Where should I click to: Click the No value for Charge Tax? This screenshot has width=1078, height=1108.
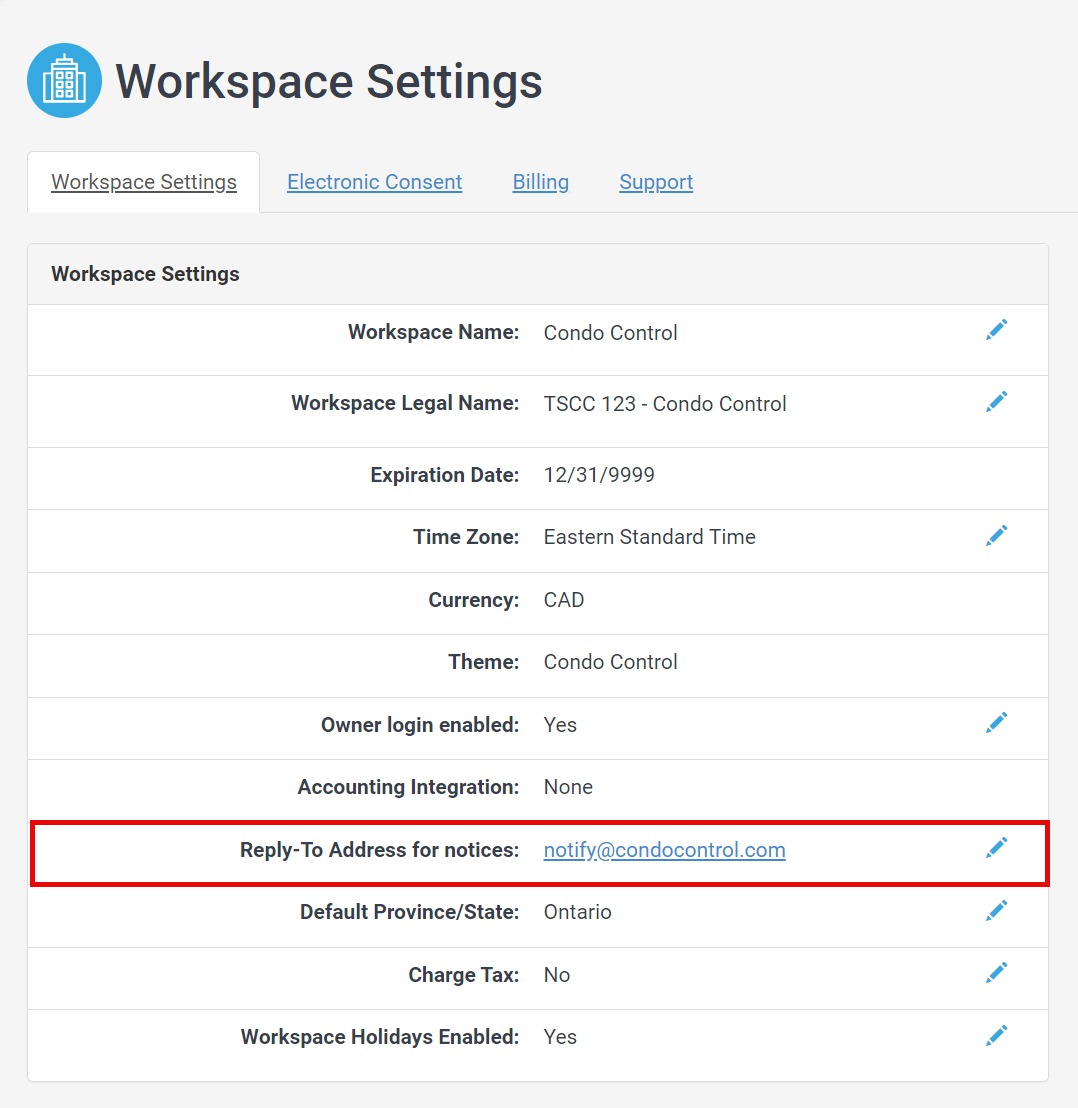557,975
